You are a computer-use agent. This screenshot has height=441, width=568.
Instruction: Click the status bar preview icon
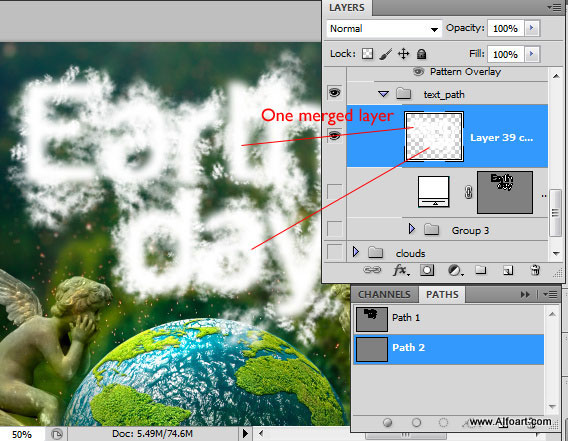[57, 434]
